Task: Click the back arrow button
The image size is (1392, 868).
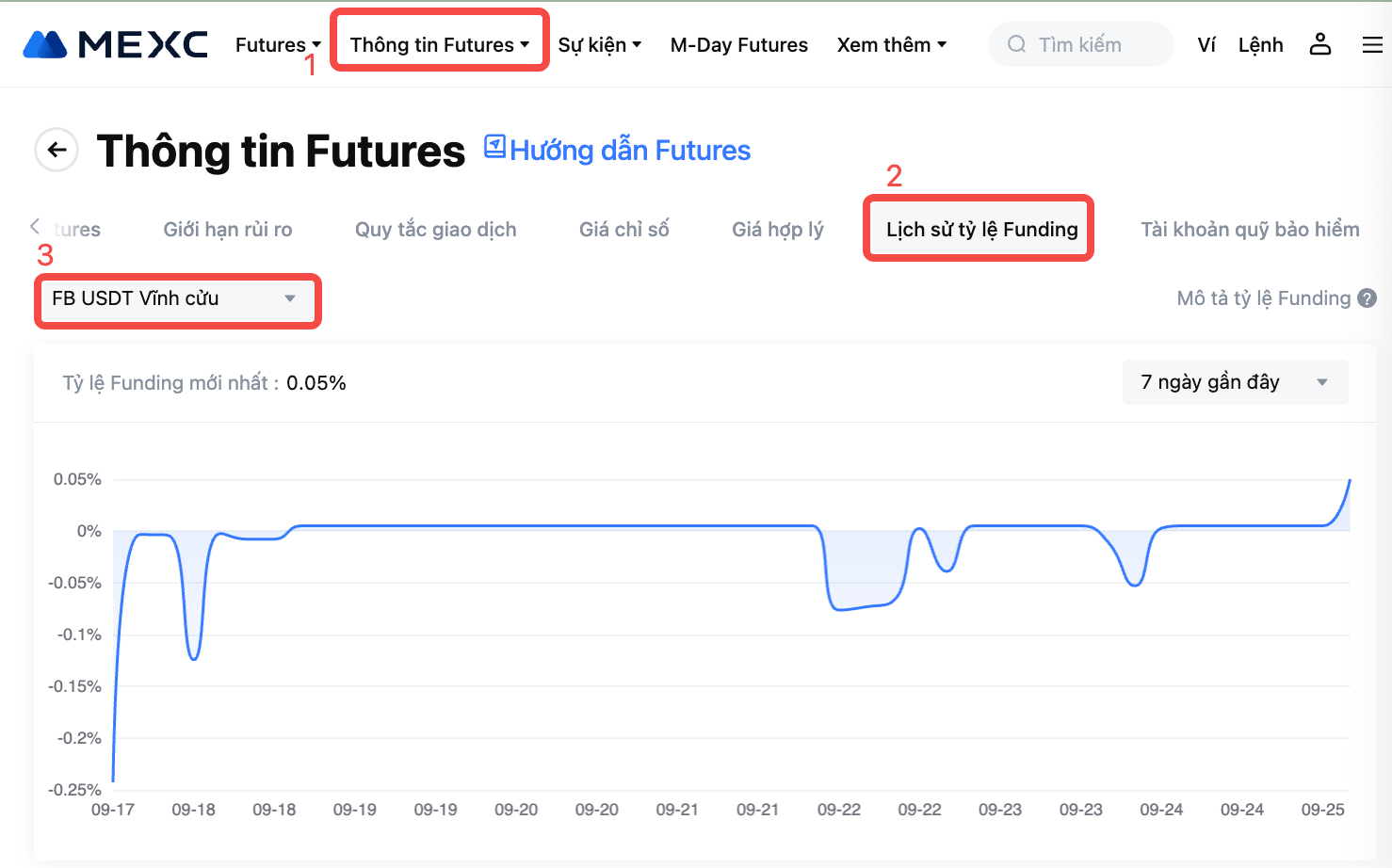Action: click(x=57, y=150)
